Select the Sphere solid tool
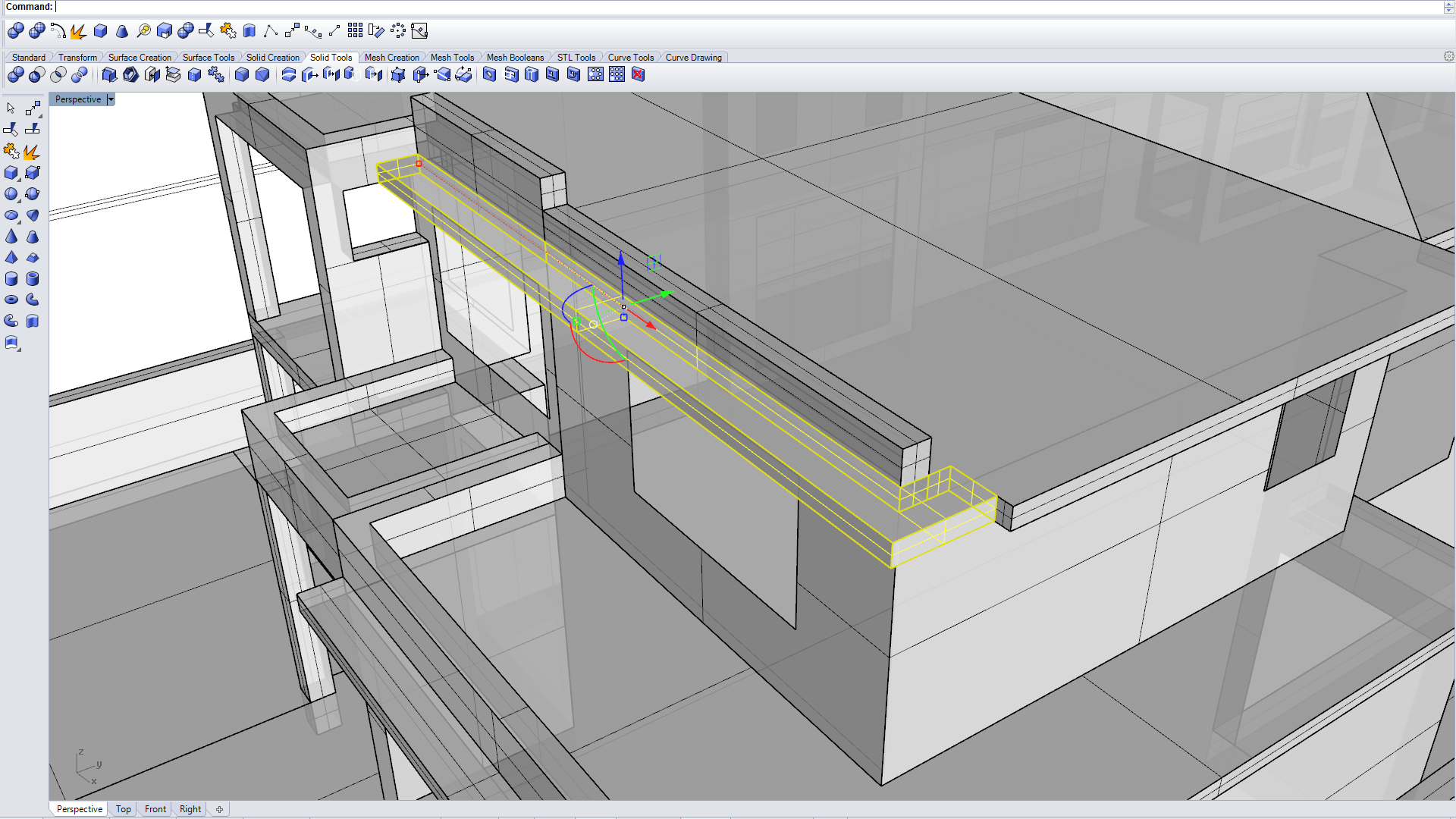Image resolution: width=1456 pixels, height=819 pixels. (11, 194)
